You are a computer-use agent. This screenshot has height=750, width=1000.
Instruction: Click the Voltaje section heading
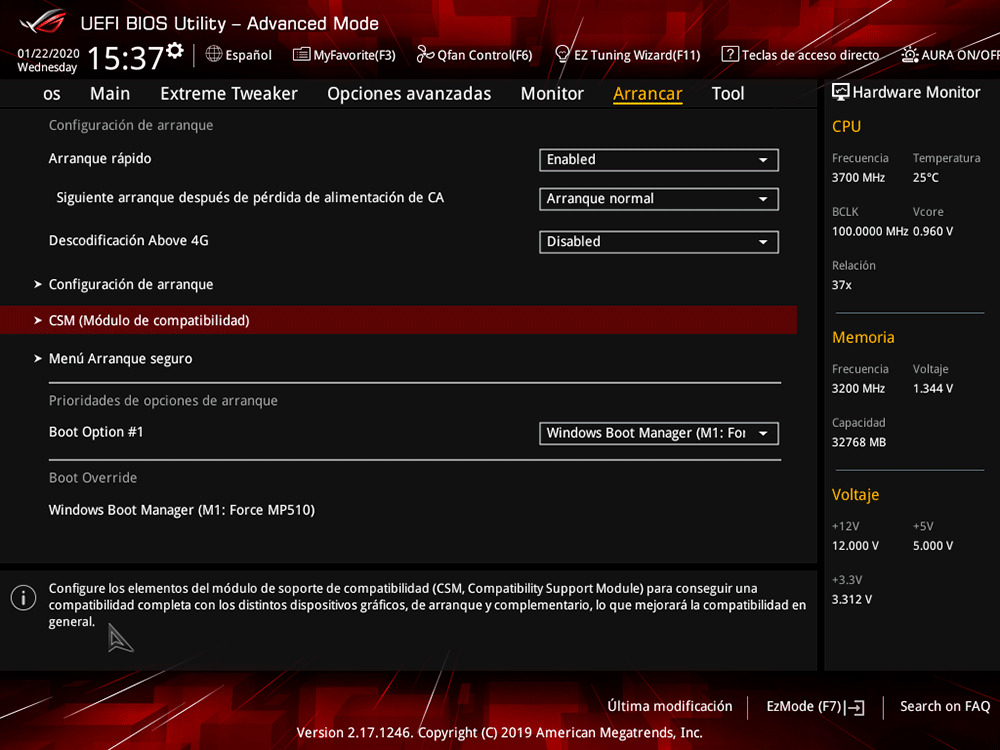[855, 495]
